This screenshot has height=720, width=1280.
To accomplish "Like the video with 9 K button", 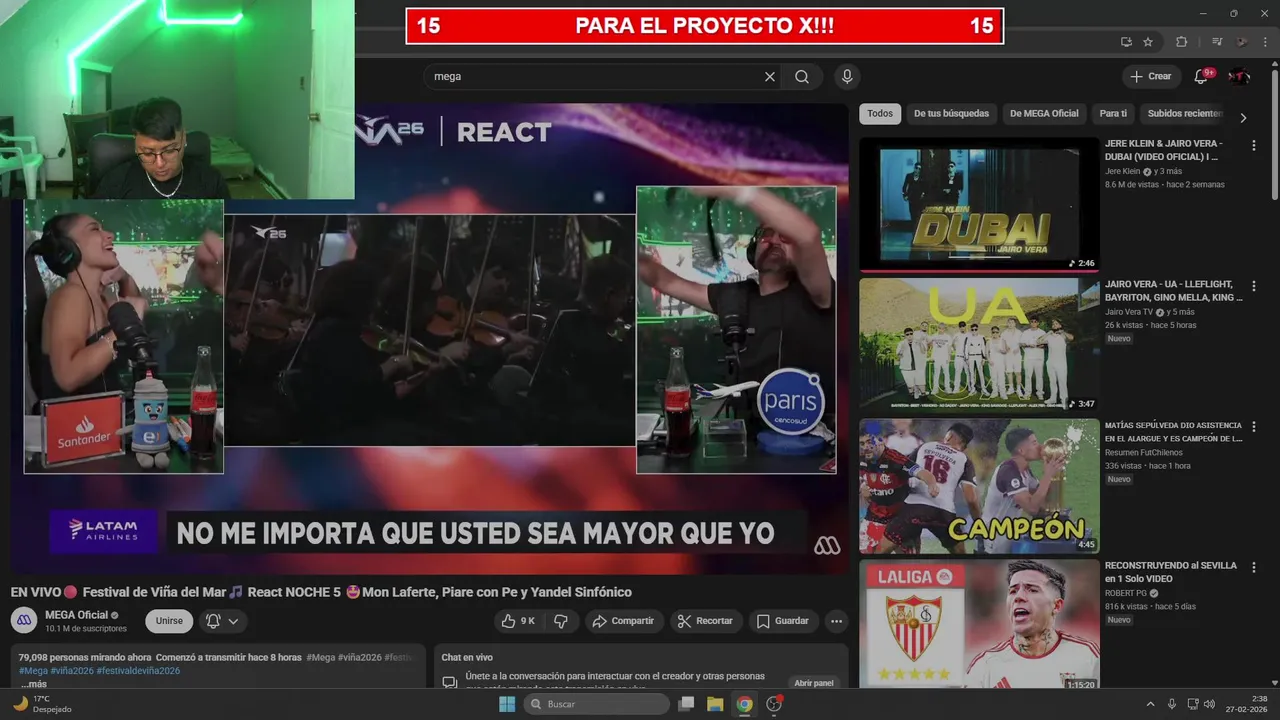I will [x=519, y=621].
